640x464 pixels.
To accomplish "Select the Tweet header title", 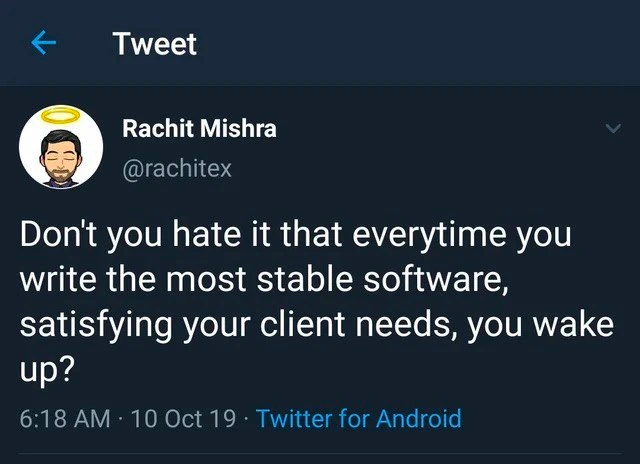I will (155, 44).
